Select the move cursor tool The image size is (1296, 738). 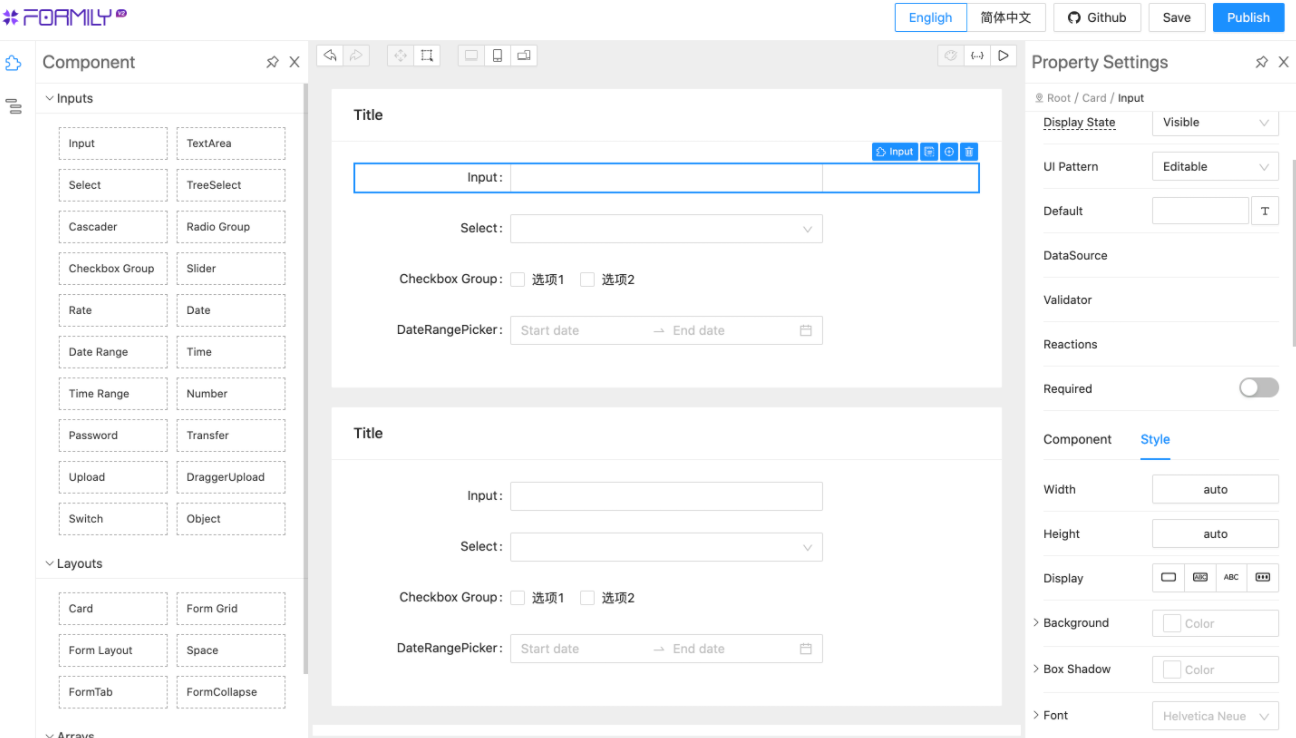[x=400, y=55]
